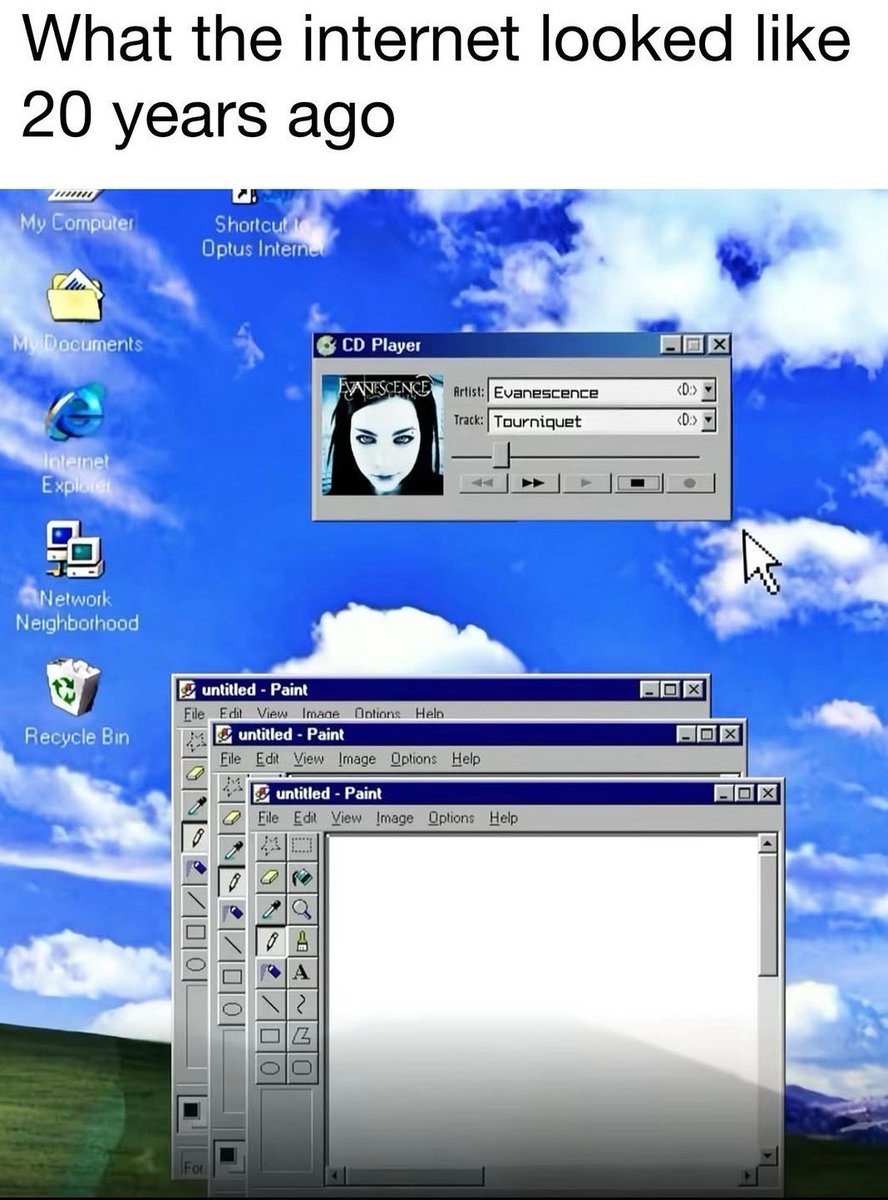Select the Airbrush tool in front Paint window

click(x=270, y=971)
